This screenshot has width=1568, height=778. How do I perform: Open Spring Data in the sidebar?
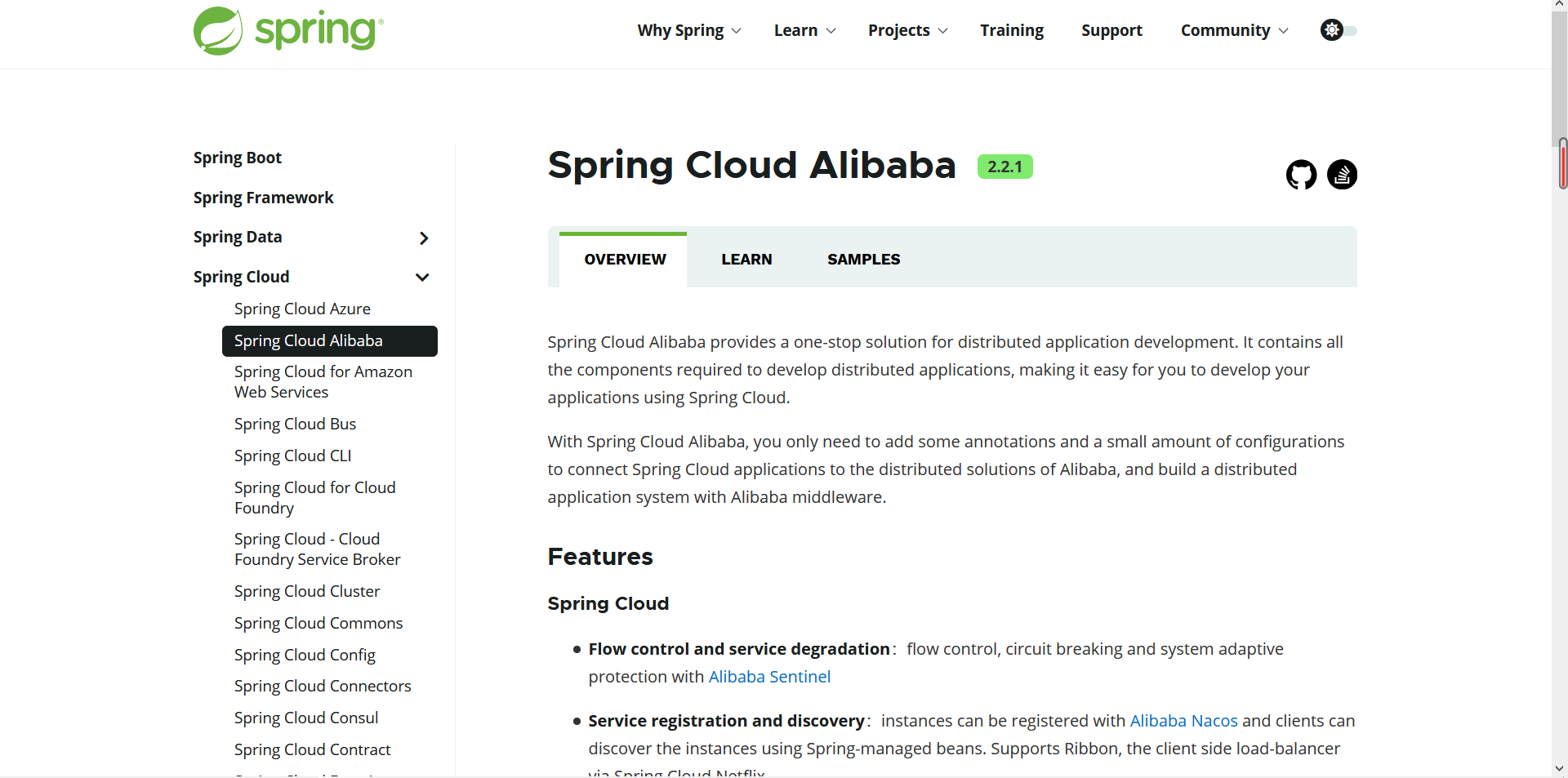(238, 237)
